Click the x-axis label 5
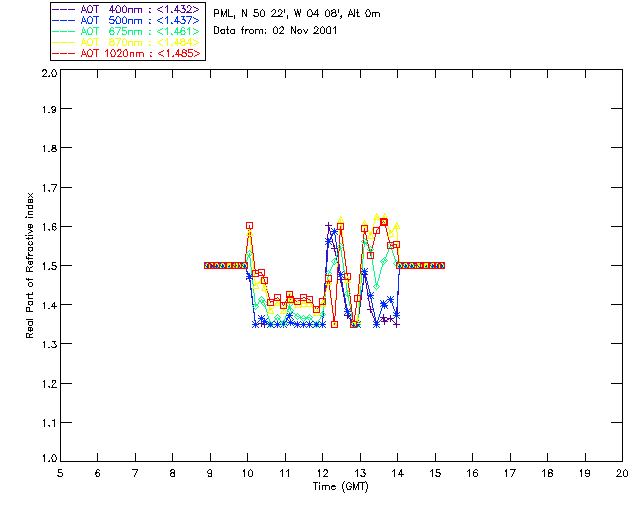Screen dimensions: 640x512 [x=60, y=473]
